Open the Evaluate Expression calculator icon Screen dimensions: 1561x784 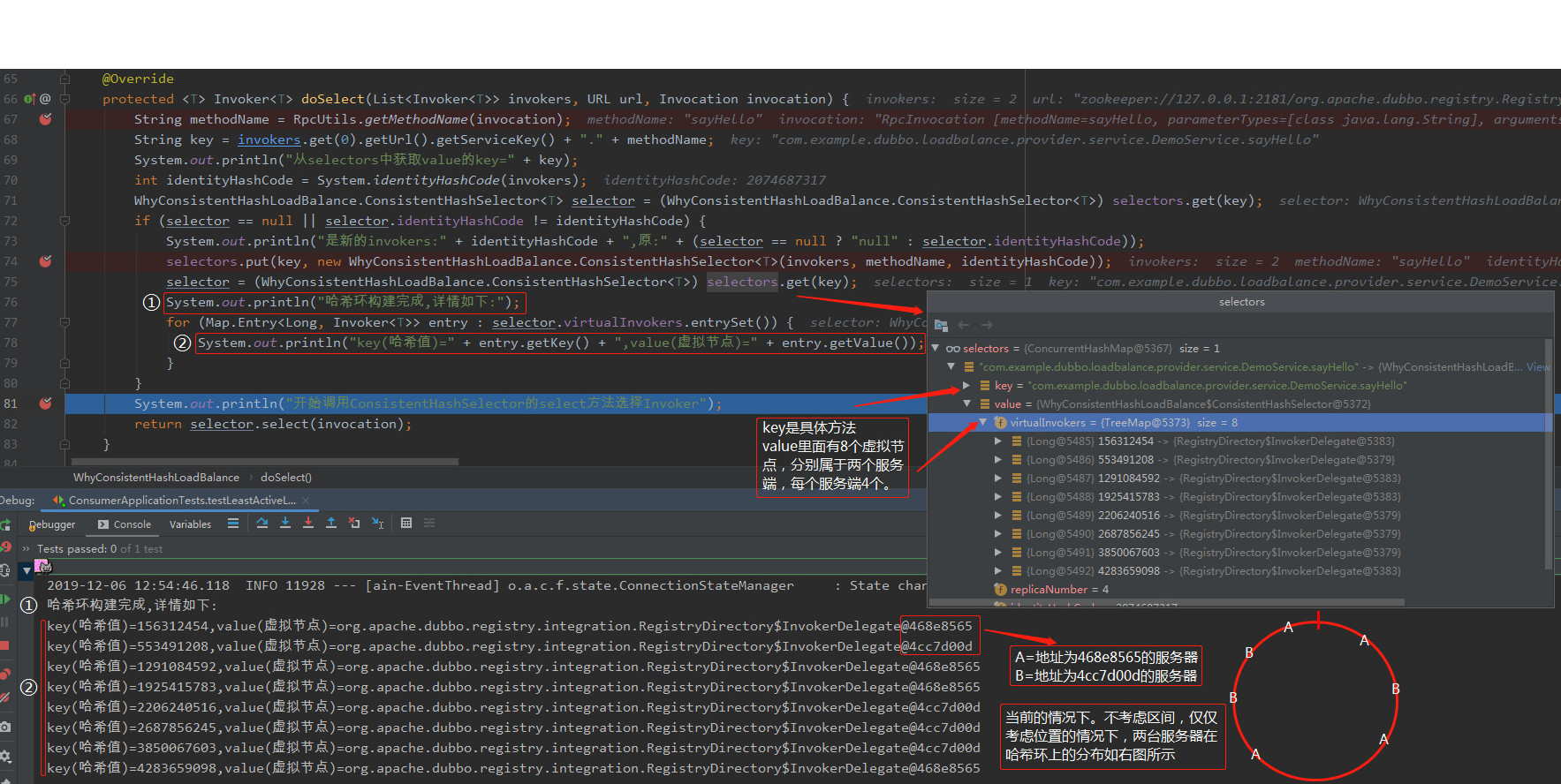[406, 523]
